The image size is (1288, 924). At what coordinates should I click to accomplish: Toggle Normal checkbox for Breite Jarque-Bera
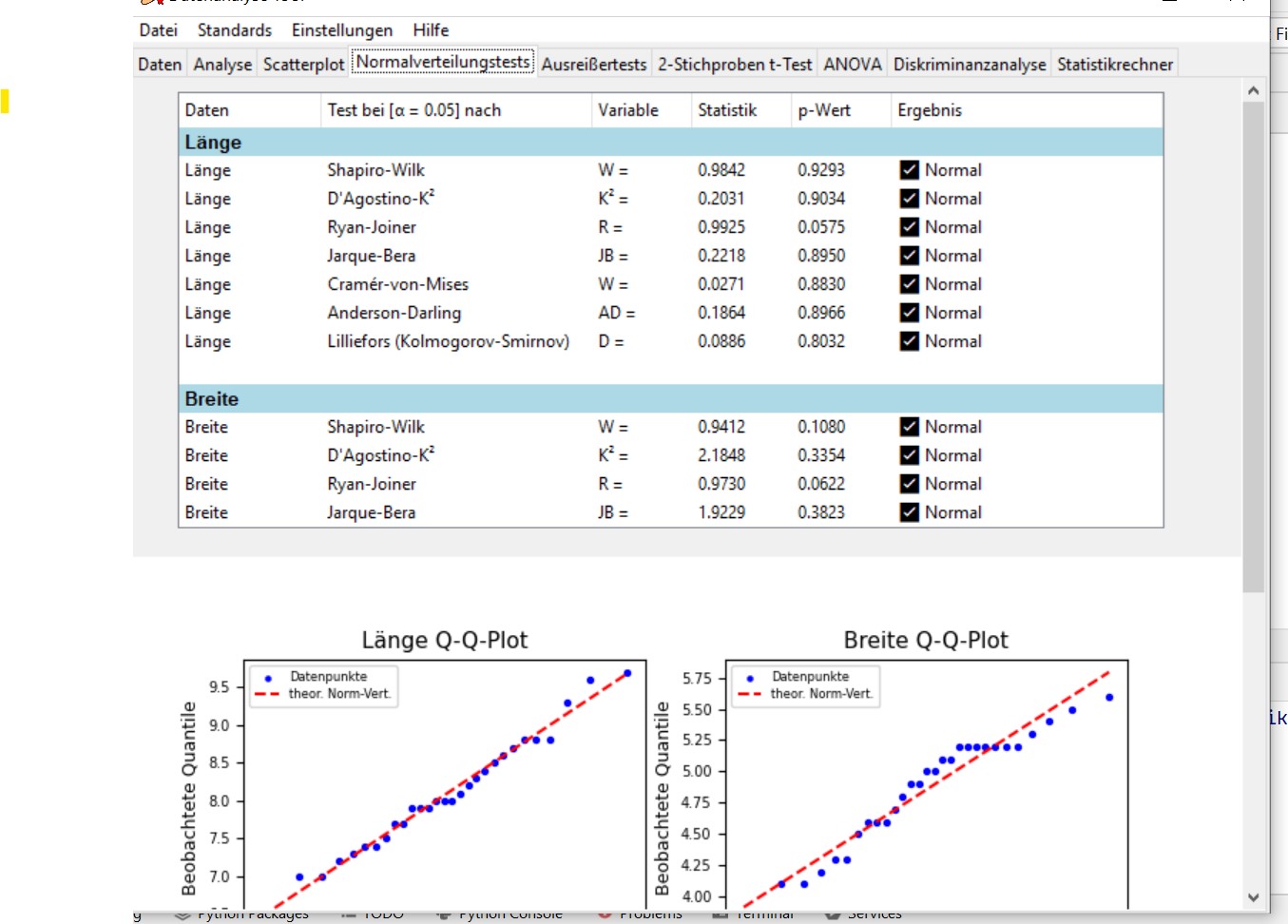(910, 512)
